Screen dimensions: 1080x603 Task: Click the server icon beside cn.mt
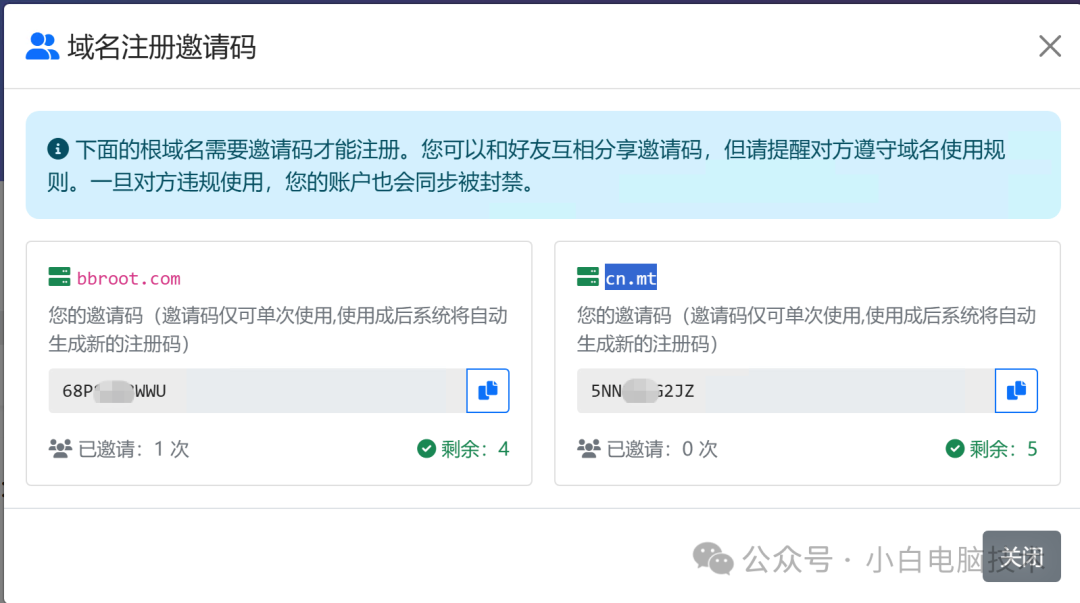588,277
